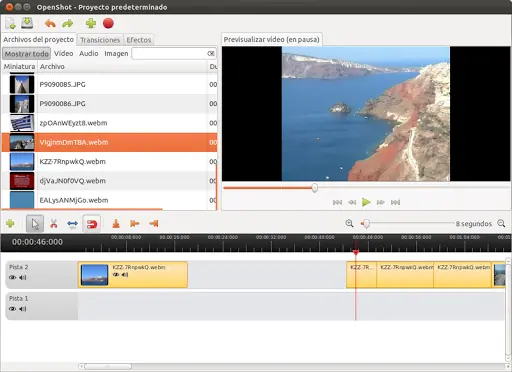The height and width of the screenshot is (372, 512).
Task: Open the Transiciones tab
Action: click(x=100, y=40)
